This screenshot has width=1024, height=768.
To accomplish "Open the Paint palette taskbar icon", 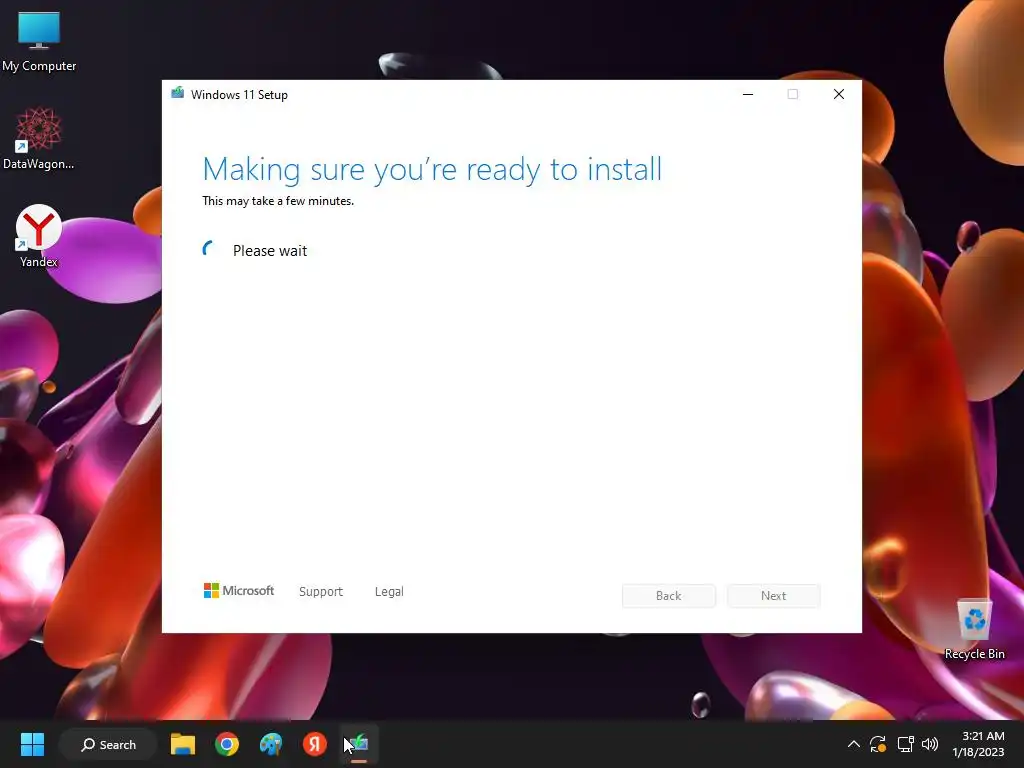I will pos(271,744).
